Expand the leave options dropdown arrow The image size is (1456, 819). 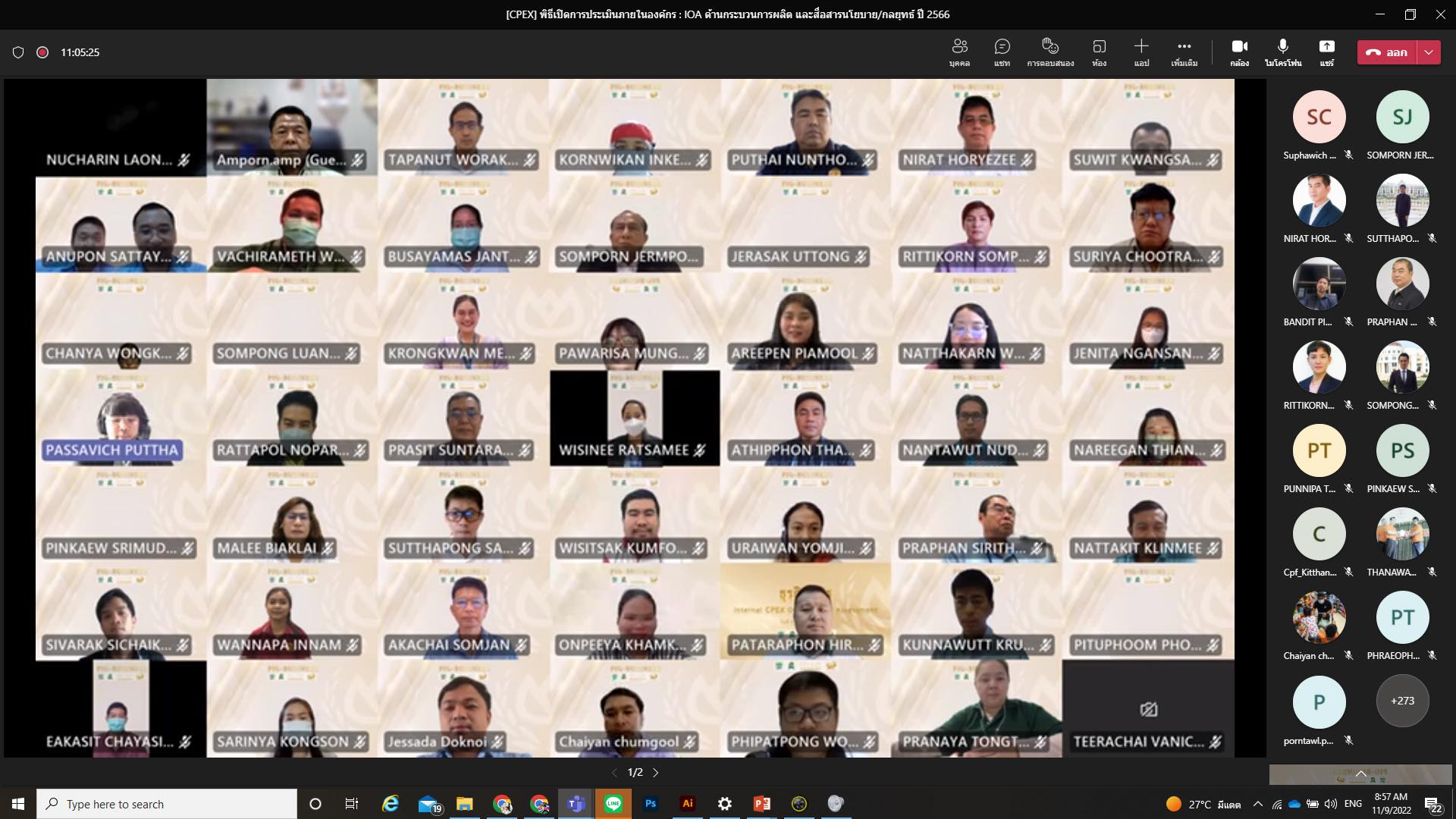(1429, 52)
